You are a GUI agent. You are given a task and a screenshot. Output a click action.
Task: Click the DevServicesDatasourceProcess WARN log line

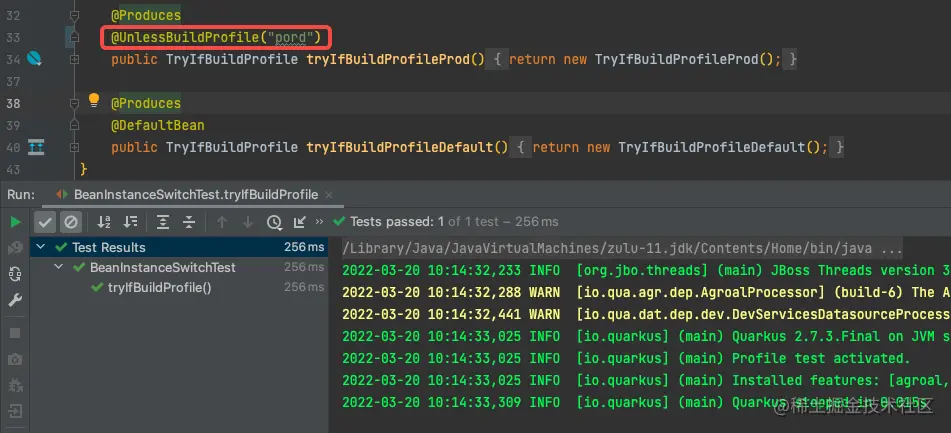tap(647, 314)
